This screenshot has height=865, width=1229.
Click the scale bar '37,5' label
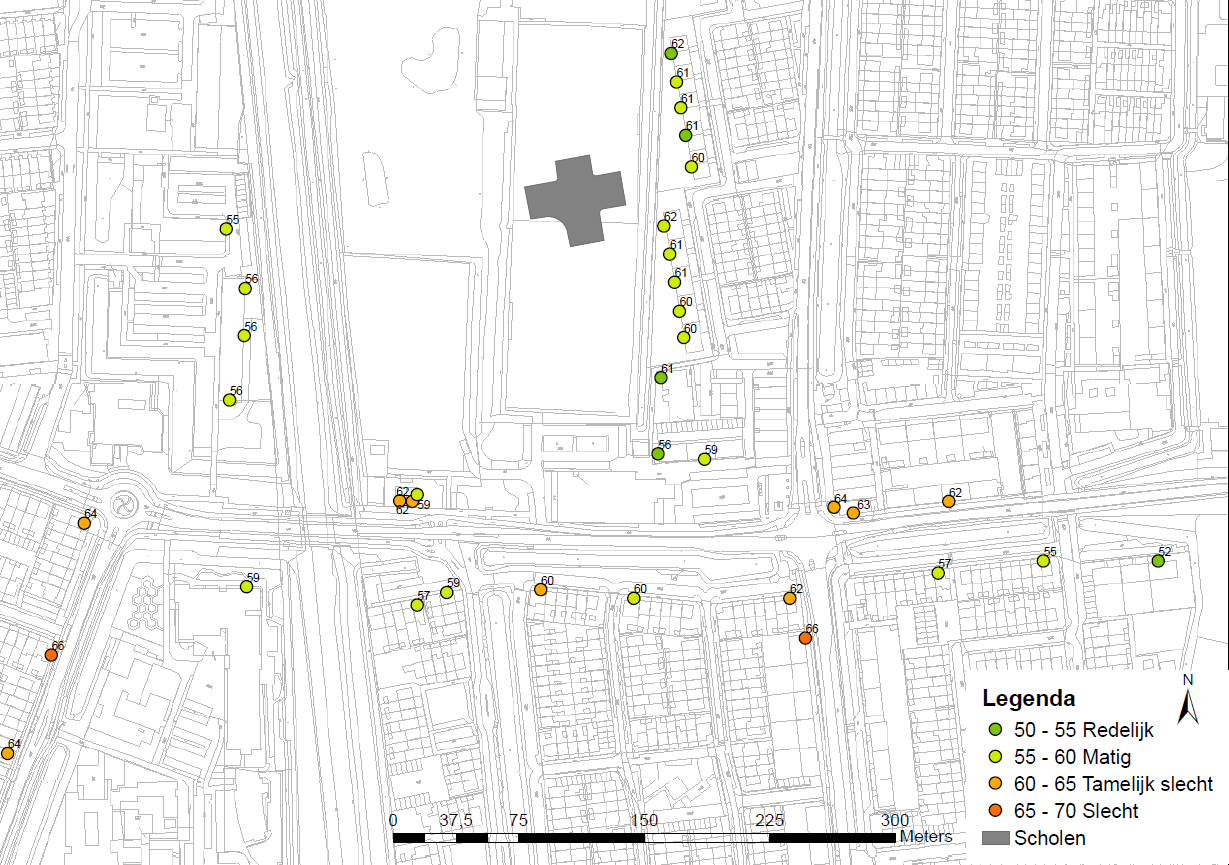456,820
